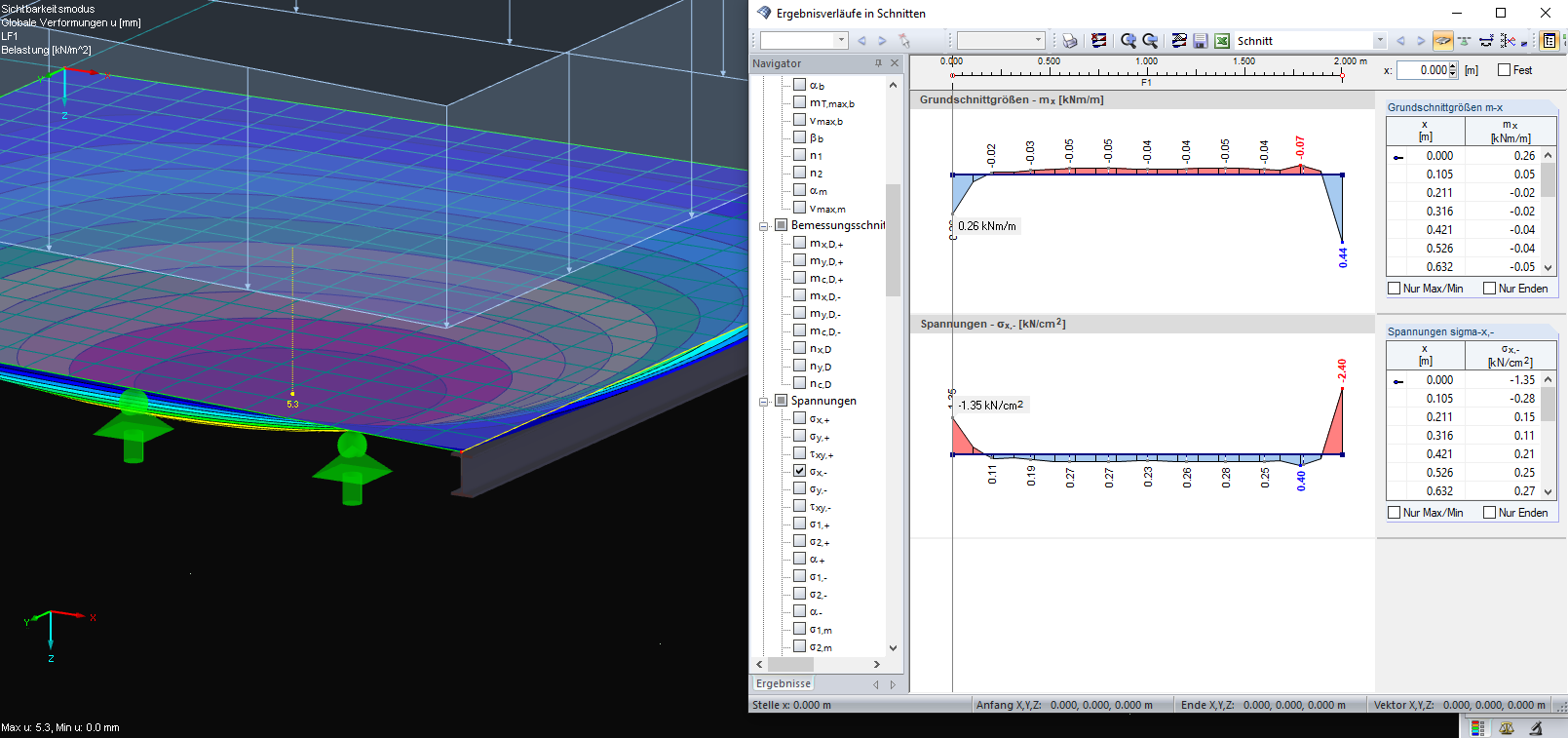Open the Schnitt dropdown list
The height and width of the screenshot is (738, 1568).
(x=1380, y=41)
